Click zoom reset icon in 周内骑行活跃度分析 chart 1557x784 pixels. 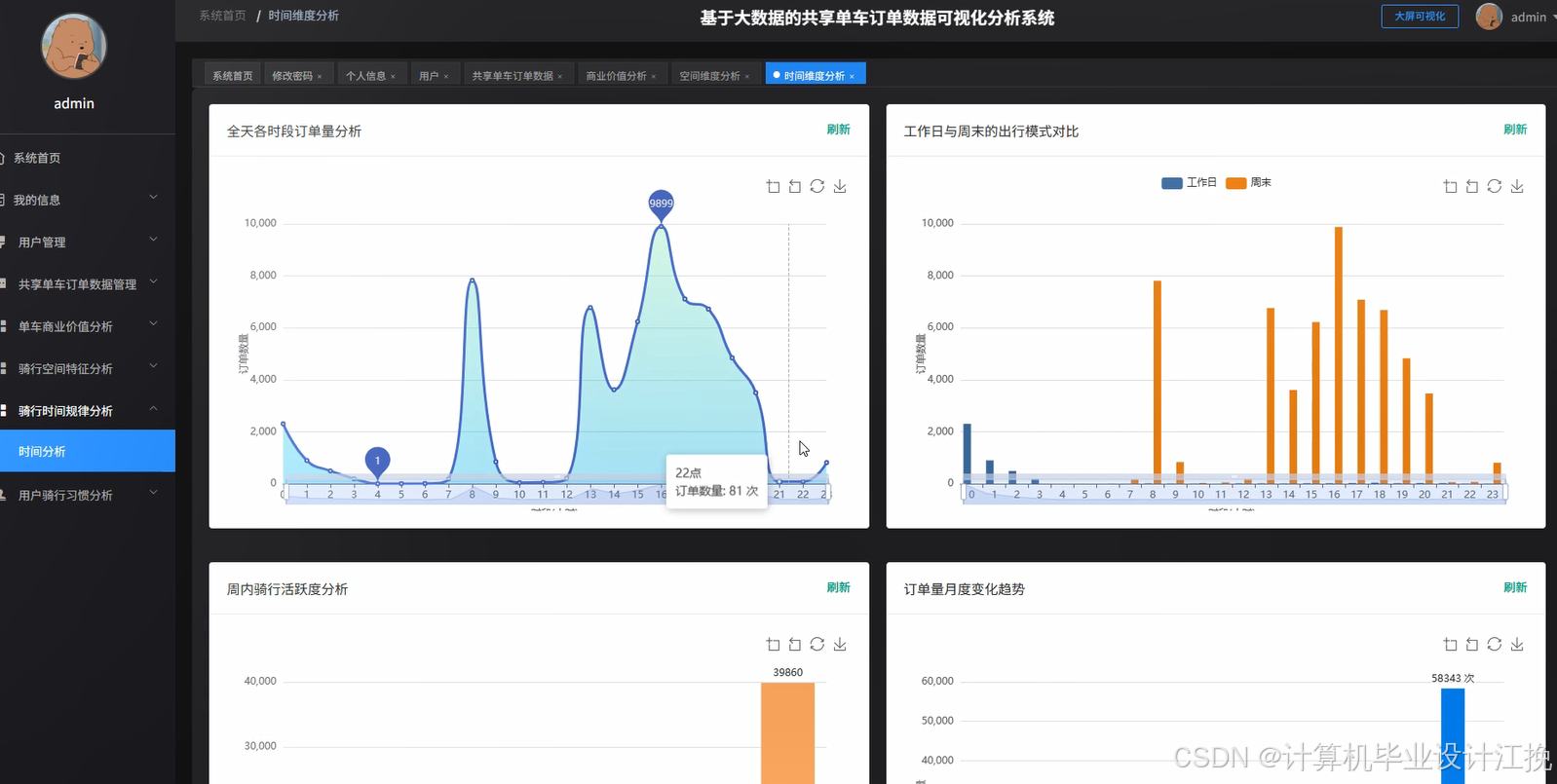[795, 644]
